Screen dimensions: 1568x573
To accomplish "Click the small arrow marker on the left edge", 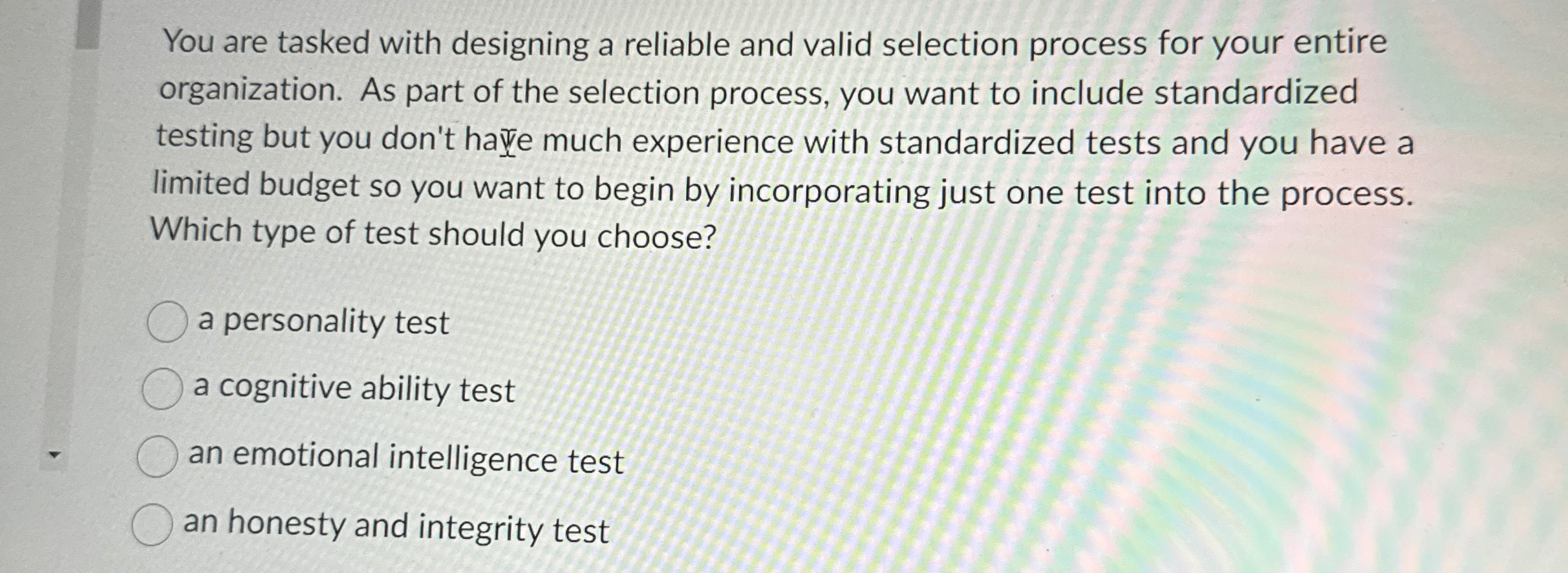I will (x=55, y=455).
